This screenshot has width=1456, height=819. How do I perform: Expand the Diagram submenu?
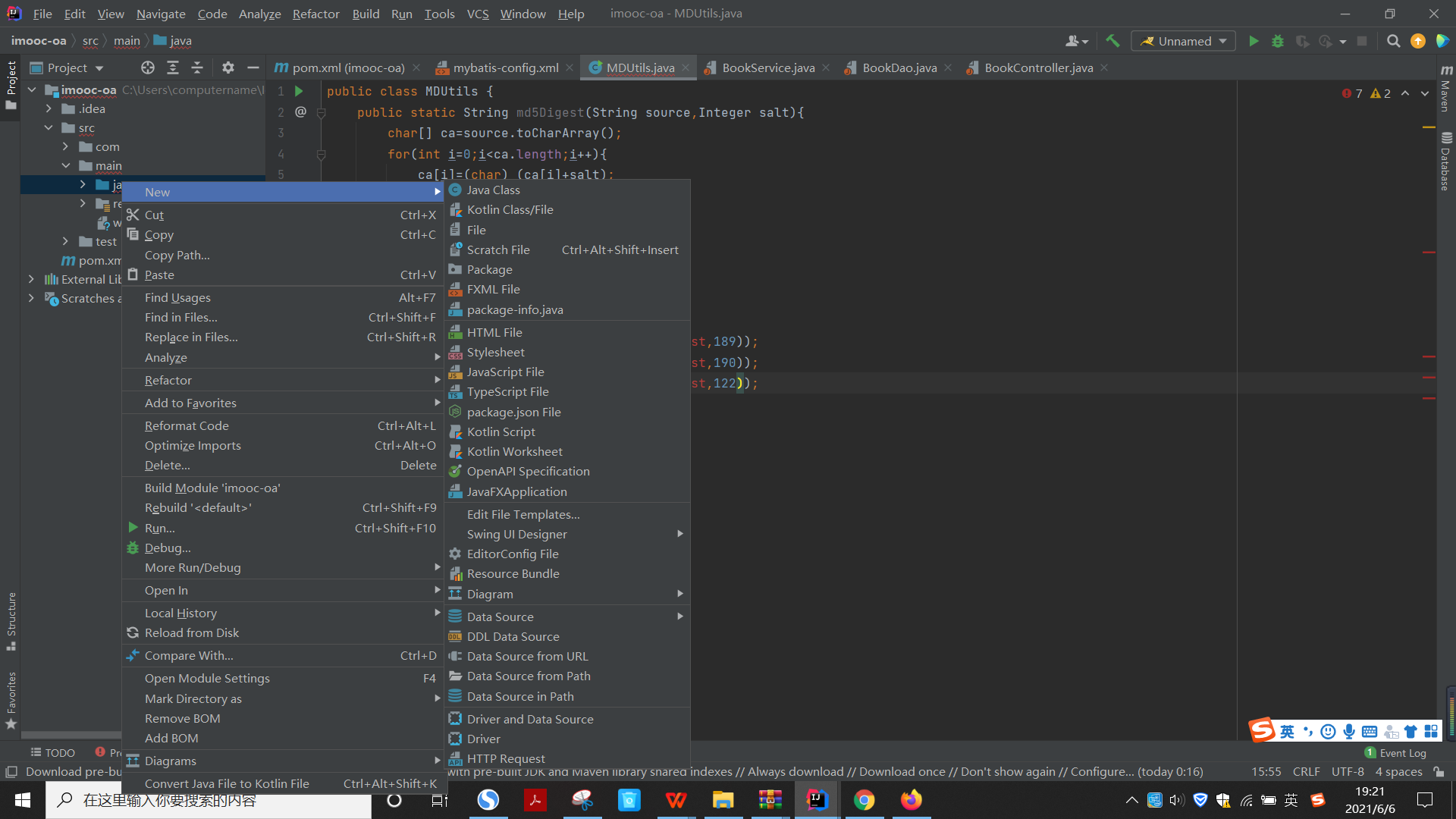(x=567, y=594)
